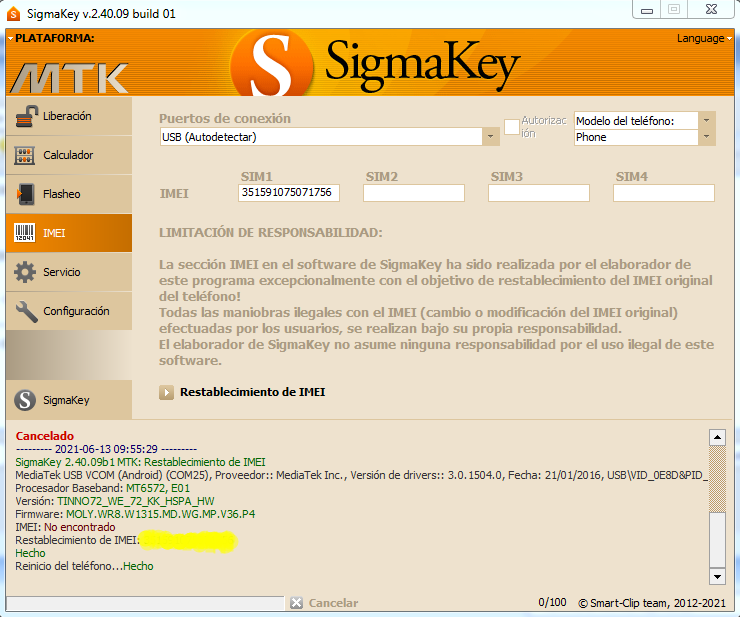Click the Cancelar button
This screenshot has width=740, height=617.
(x=333, y=603)
